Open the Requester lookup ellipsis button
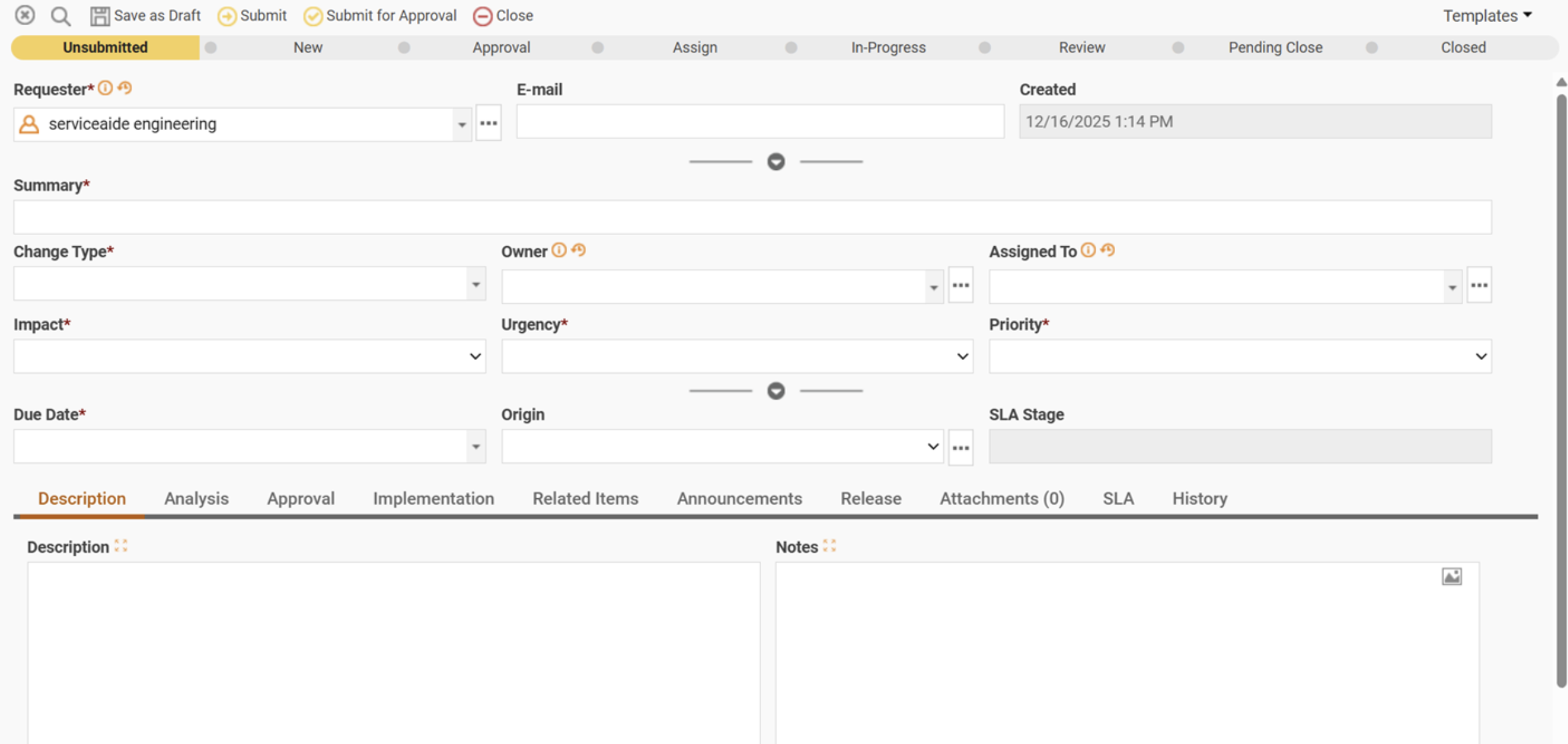This screenshot has height=744, width=1568. 488,123
